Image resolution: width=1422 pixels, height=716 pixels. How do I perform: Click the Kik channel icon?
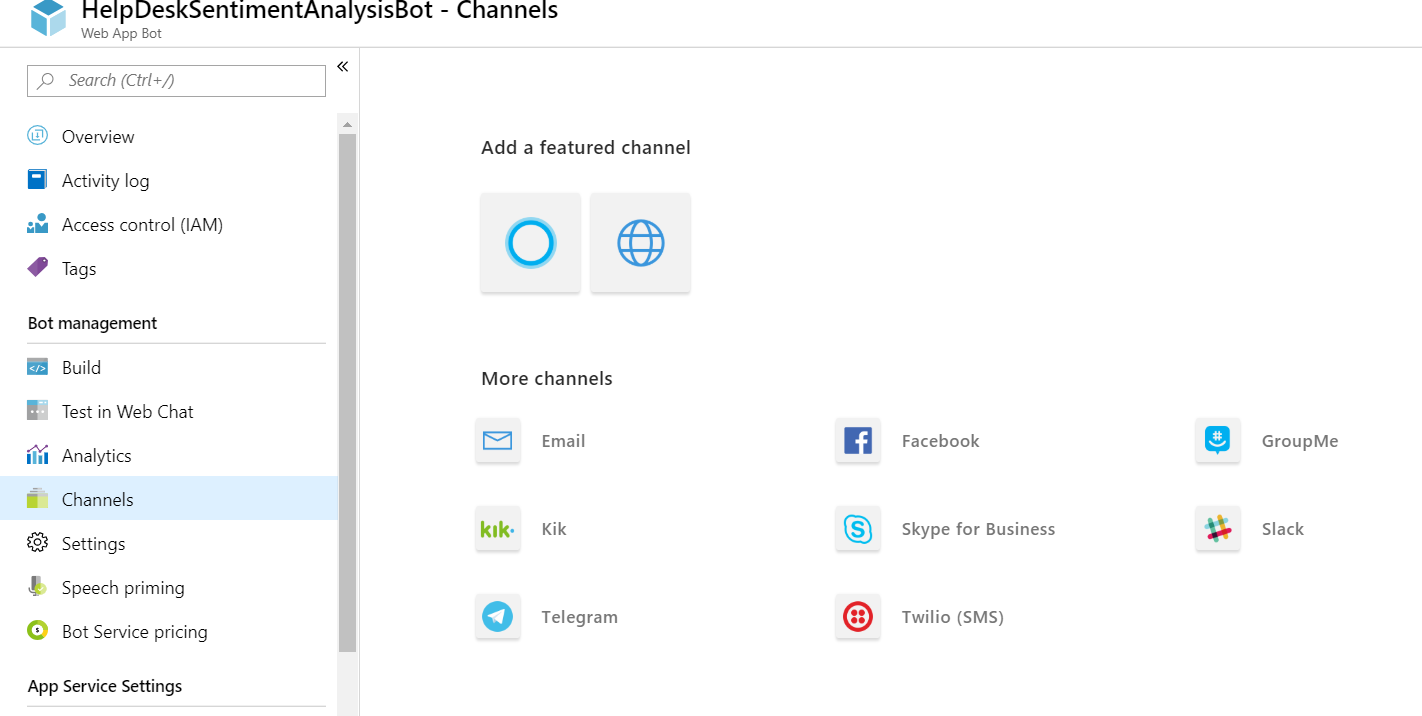pos(498,529)
